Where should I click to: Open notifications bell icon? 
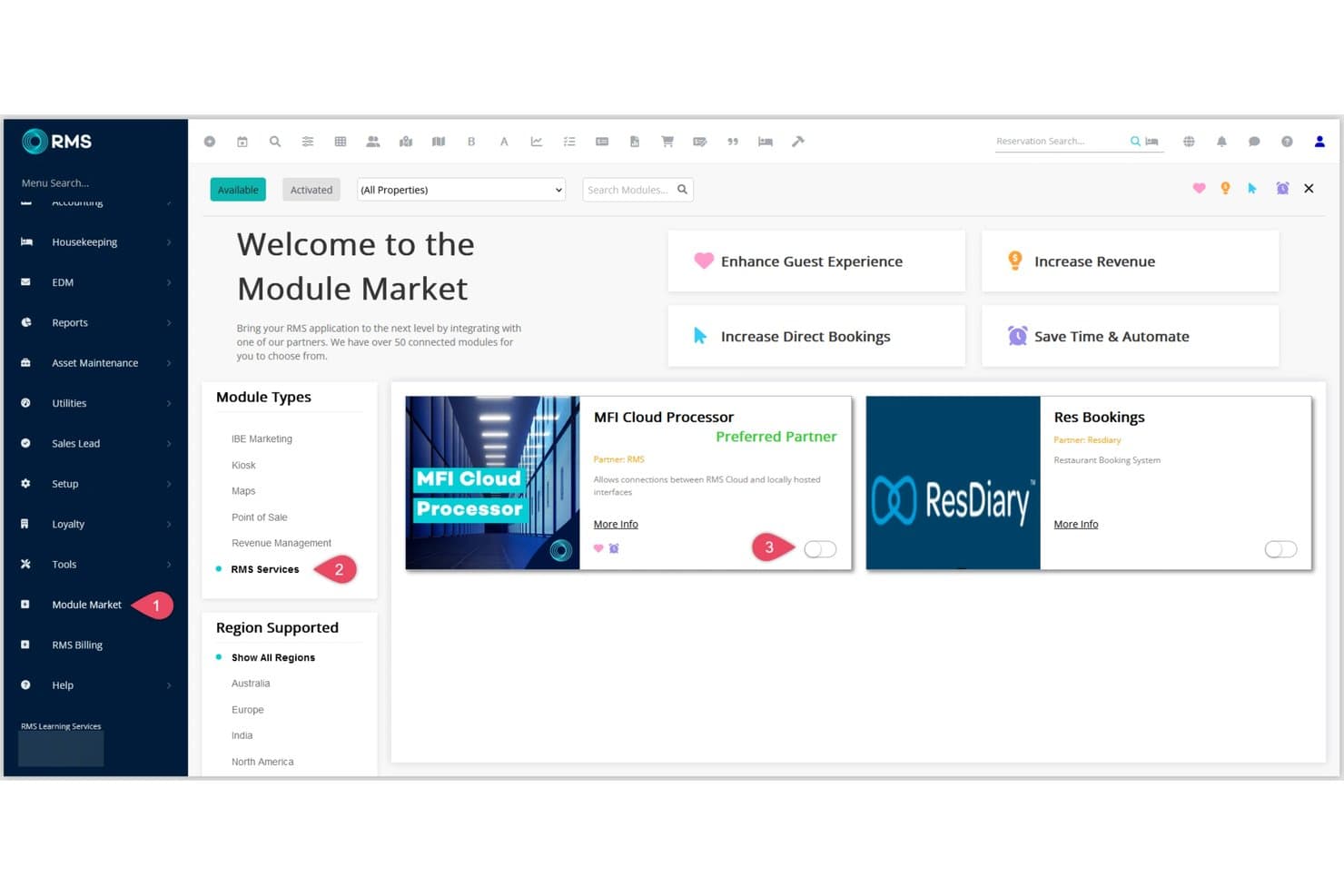click(1221, 142)
